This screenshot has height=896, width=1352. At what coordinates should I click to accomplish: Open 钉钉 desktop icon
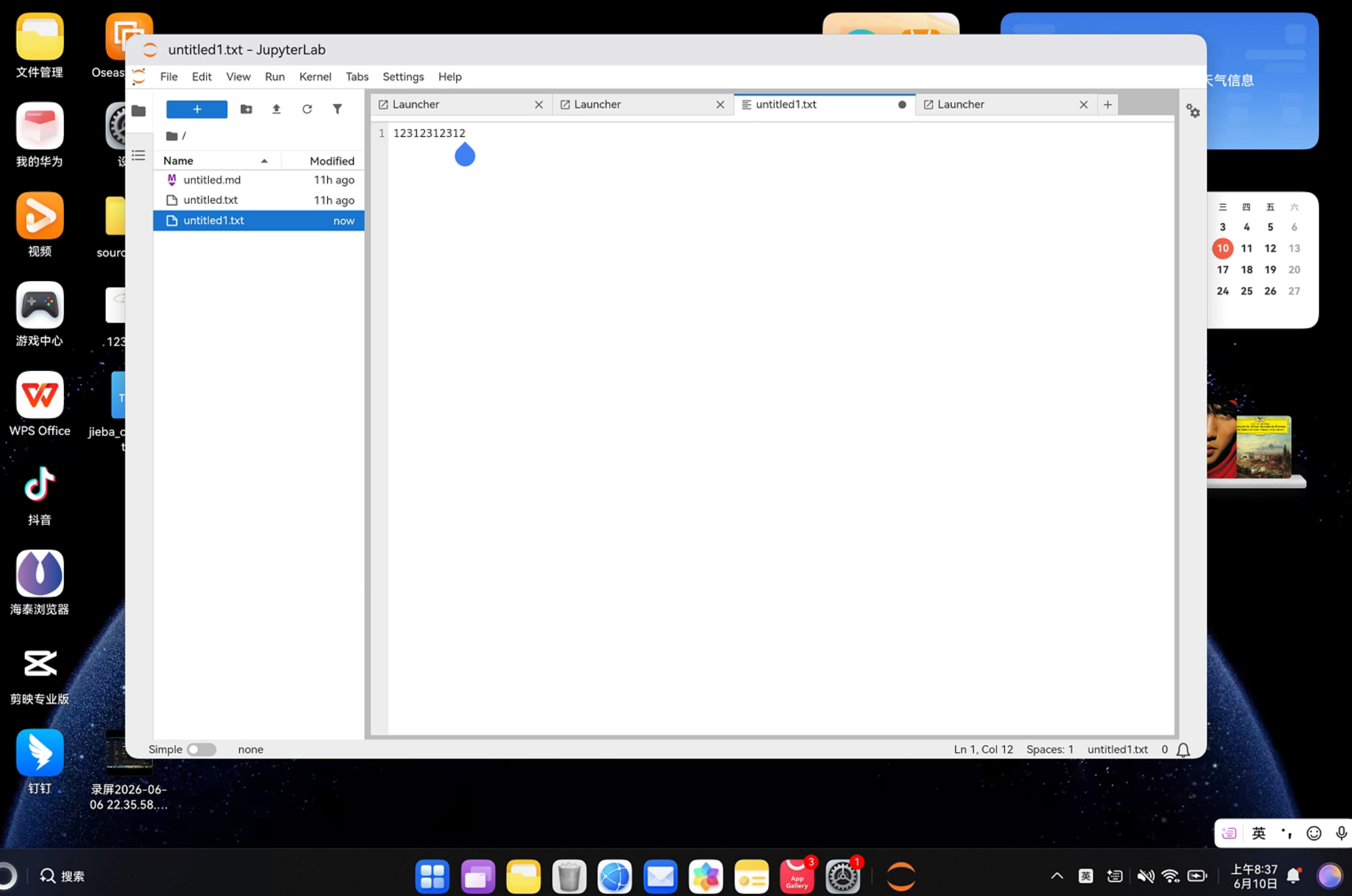(x=39, y=761)
